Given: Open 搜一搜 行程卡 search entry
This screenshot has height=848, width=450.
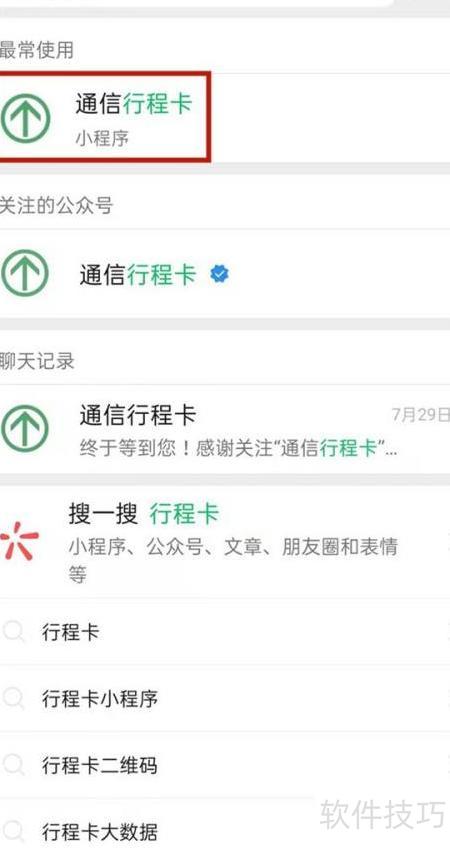Looking at the screenshot, I should (x=225, y=541).
